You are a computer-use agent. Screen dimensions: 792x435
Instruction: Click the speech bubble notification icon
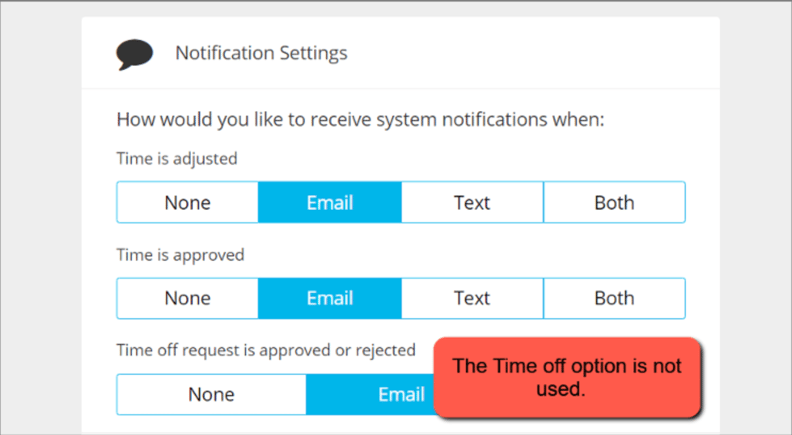pyautogui.click(x=134, y=53)
